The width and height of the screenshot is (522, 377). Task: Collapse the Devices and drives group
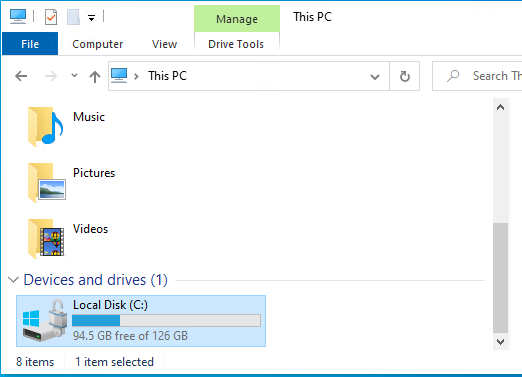pyautogui.click(x=13, y=280)
